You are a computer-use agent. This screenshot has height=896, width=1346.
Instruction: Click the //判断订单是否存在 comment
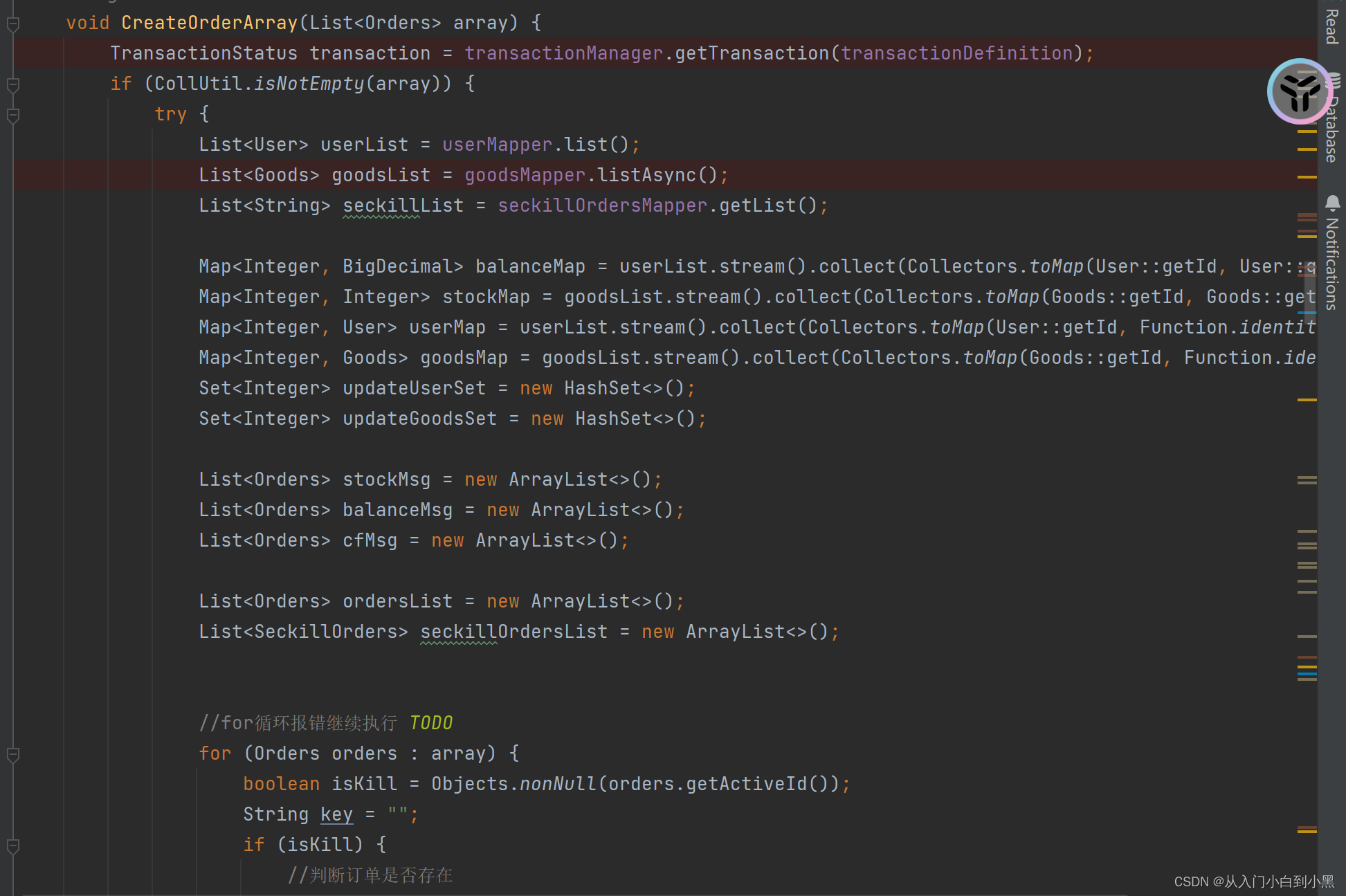click(370, 875)
